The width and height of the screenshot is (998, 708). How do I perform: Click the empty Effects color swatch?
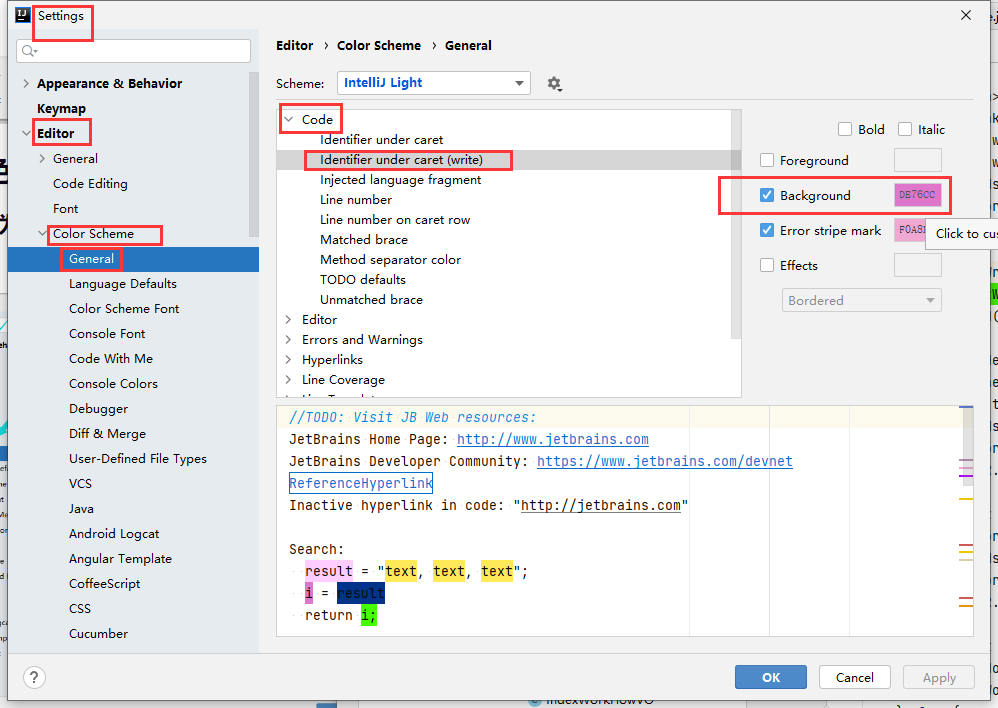click(917, 266)
